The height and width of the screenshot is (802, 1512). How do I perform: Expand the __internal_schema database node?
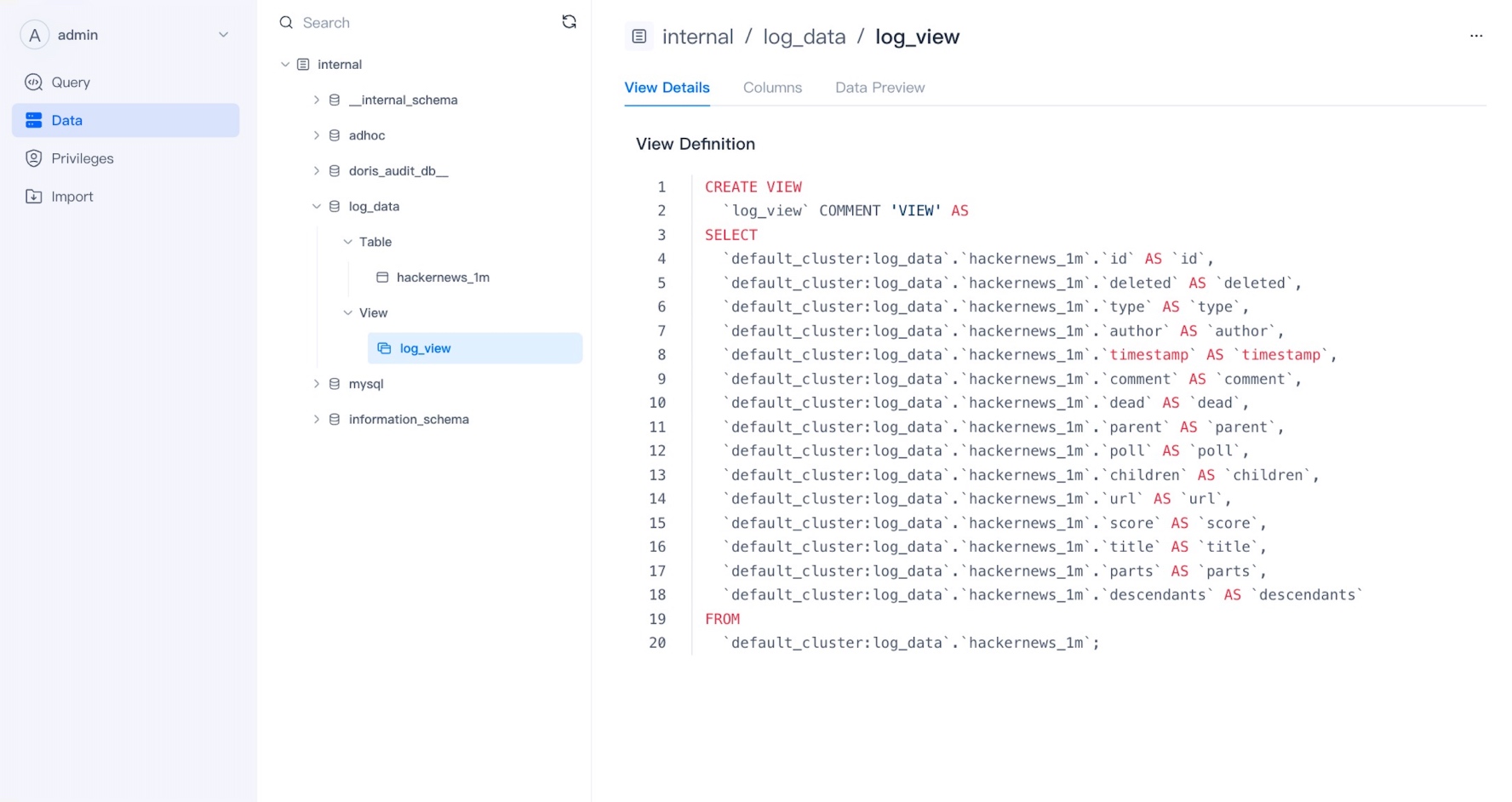pyautogui.click(x=316, y=100)
